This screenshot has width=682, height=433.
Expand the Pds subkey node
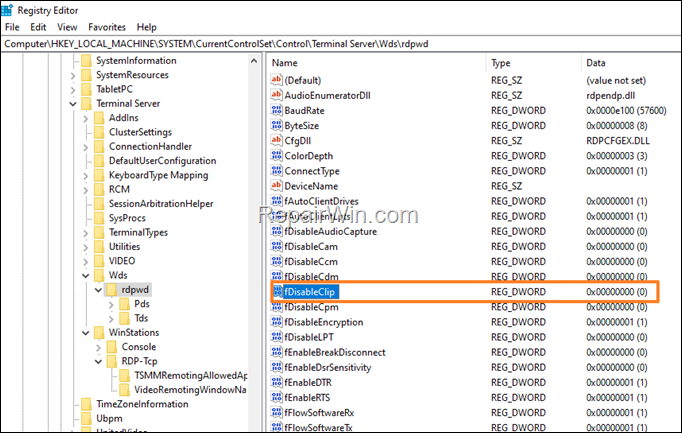coord(111,304)
